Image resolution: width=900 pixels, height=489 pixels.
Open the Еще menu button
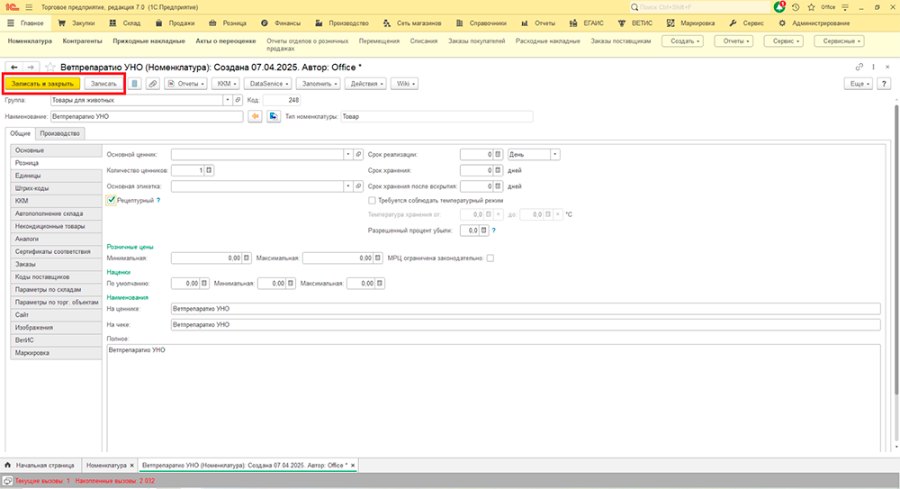859,84
